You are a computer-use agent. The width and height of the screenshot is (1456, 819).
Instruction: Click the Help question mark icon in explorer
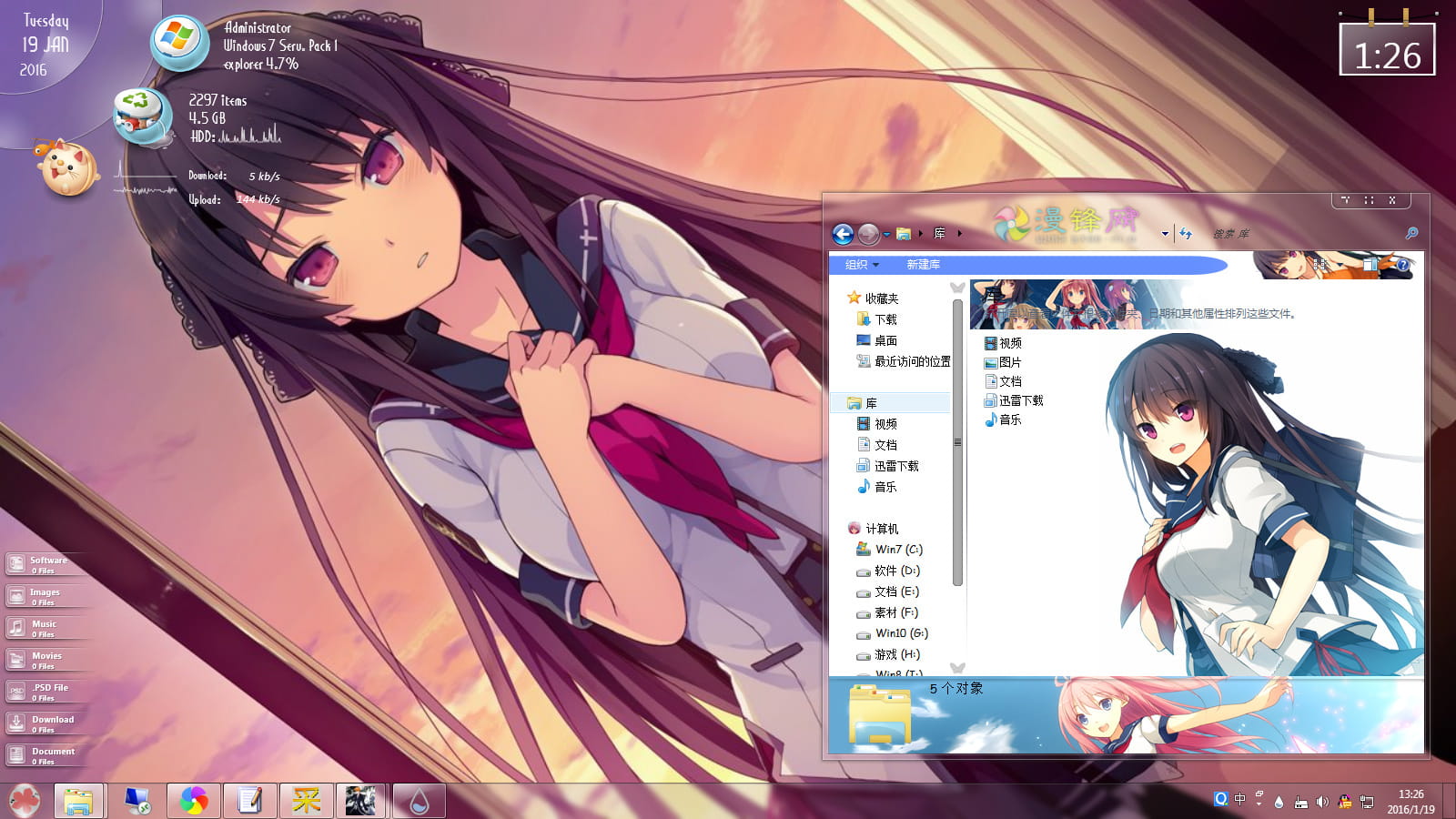tap(1404, 265)
